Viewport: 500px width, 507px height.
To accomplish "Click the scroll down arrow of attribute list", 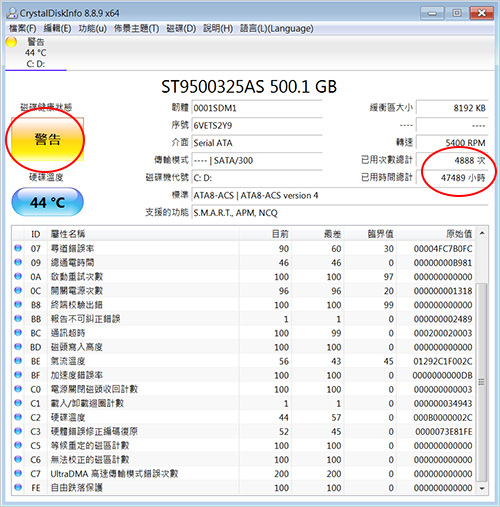I will coord(482,488).
